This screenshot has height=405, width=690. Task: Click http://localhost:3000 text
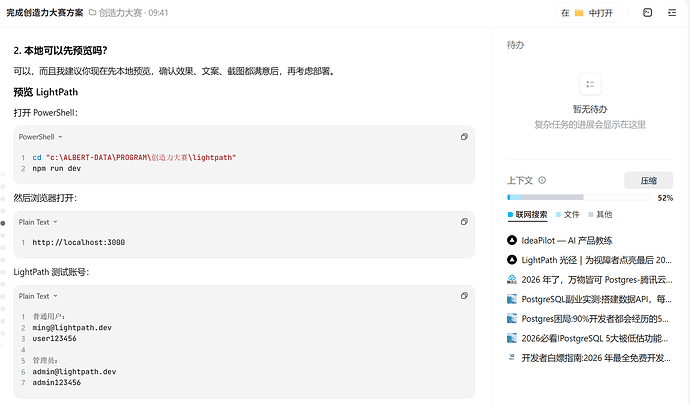point(78,243)
